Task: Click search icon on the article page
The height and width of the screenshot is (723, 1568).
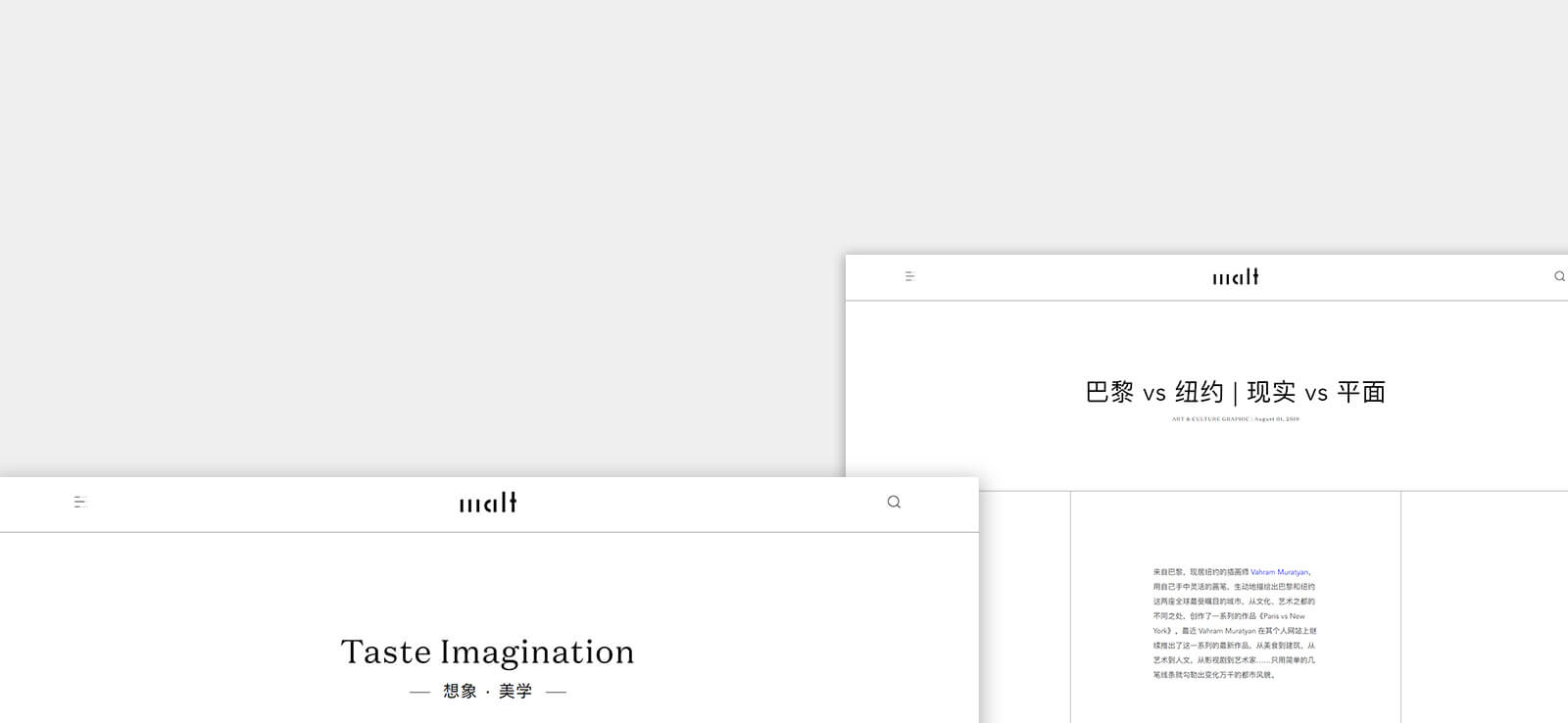Action: tap(1559, 277)
